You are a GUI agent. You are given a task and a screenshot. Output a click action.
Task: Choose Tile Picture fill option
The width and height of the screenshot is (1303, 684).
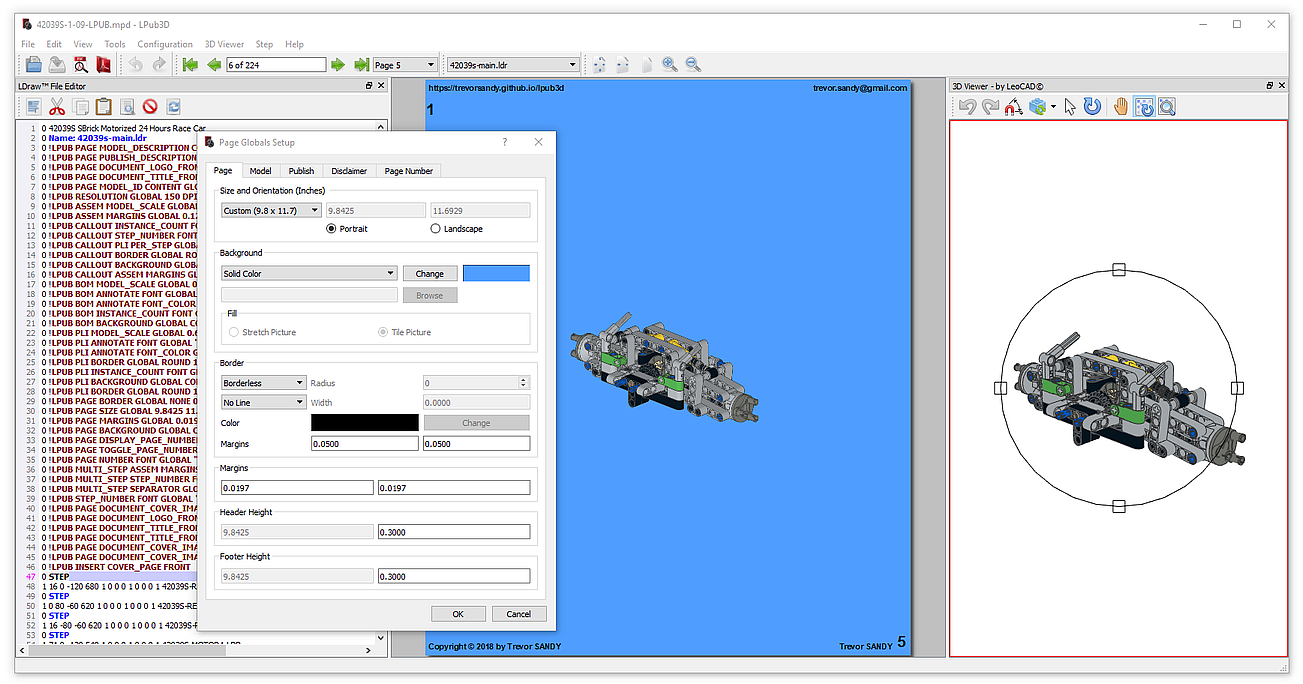click(x=405, y=332)
